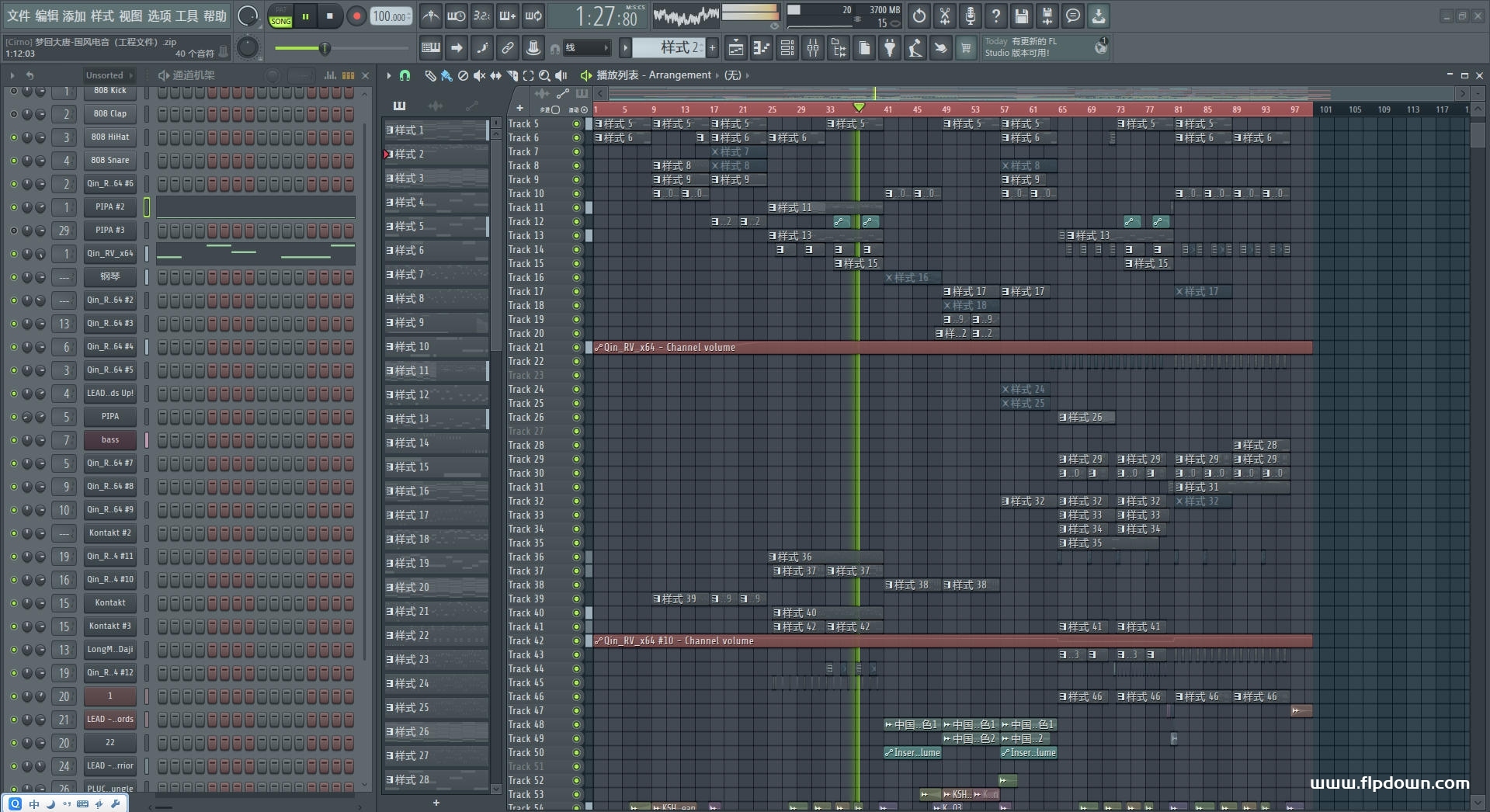Toggle the 808 Kick channel mute light
Viewport: 1490px width, 812px height.
(13, 91)
